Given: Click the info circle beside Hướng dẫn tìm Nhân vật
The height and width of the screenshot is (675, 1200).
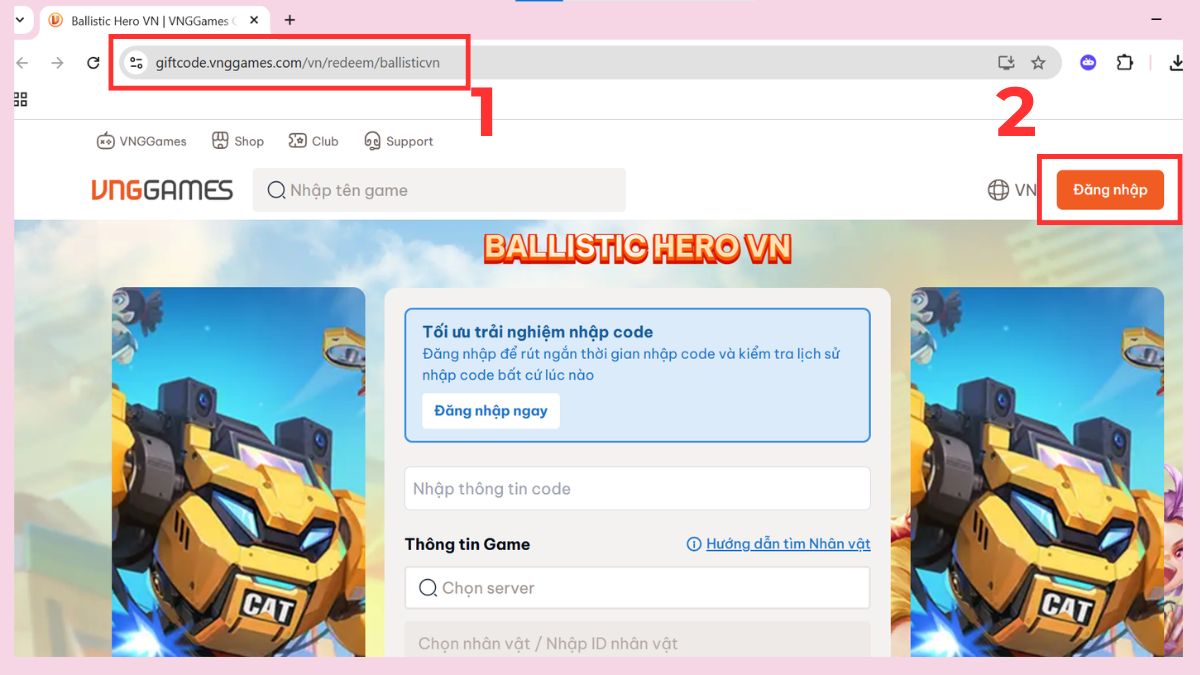Looking at the screenshot, I should click(x=693, y=543).
